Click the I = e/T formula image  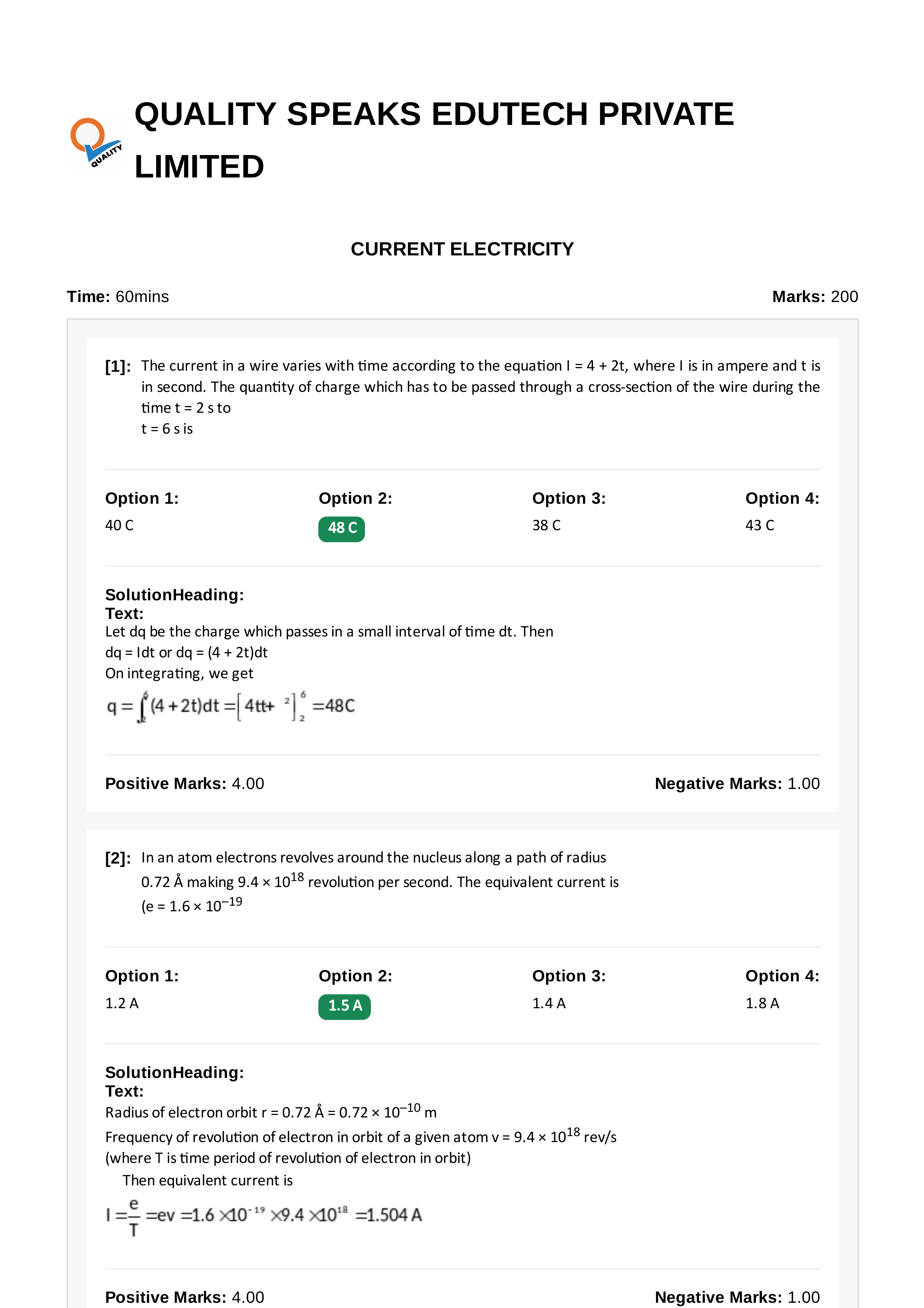pyautogui.click(x=264, y=1217)
